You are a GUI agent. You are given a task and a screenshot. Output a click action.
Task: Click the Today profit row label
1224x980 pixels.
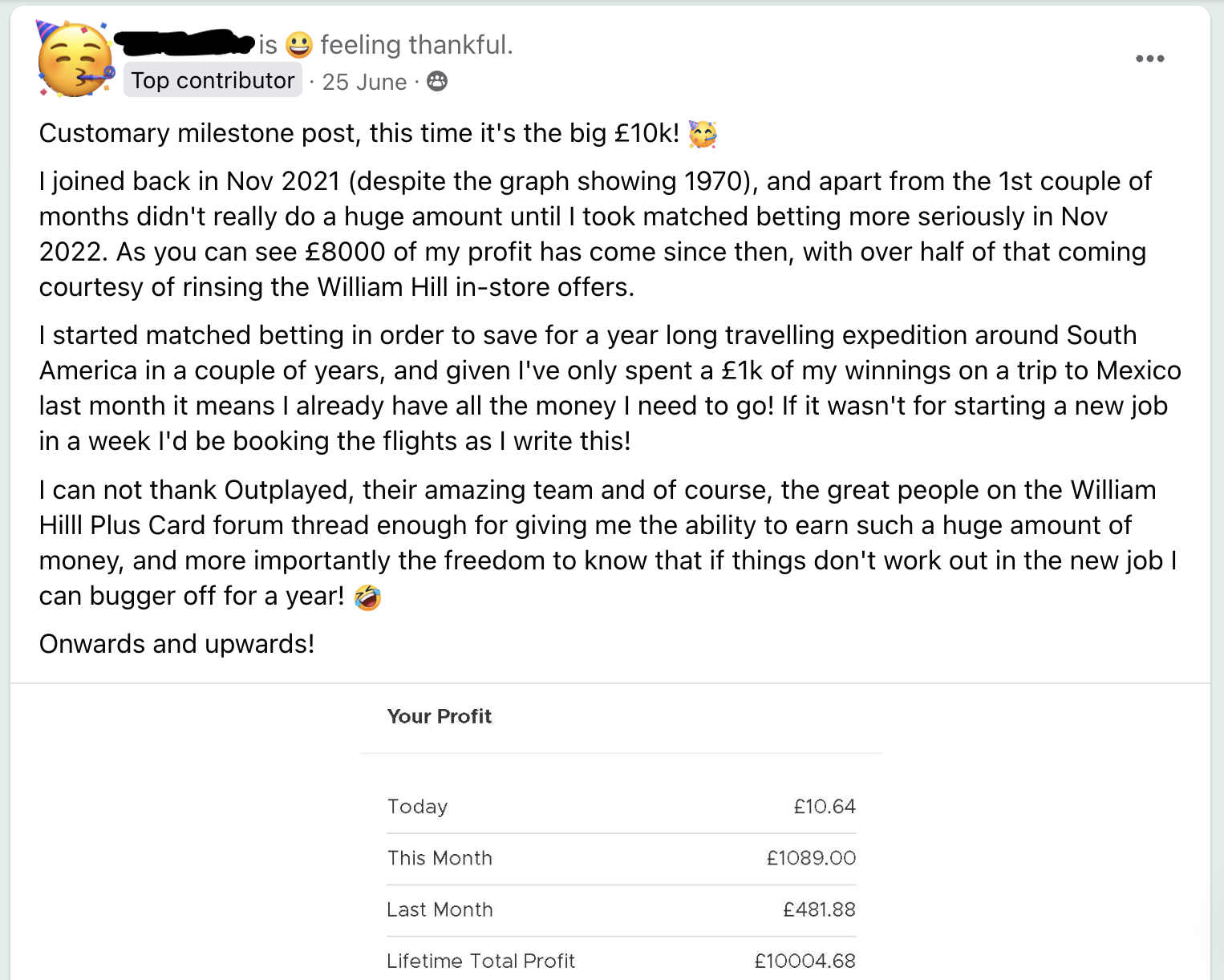coord(417,807)
